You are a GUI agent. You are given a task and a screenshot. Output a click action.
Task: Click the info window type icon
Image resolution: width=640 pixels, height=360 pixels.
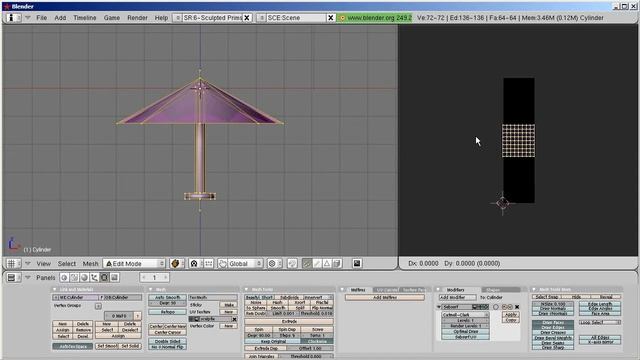click(13, 18)
